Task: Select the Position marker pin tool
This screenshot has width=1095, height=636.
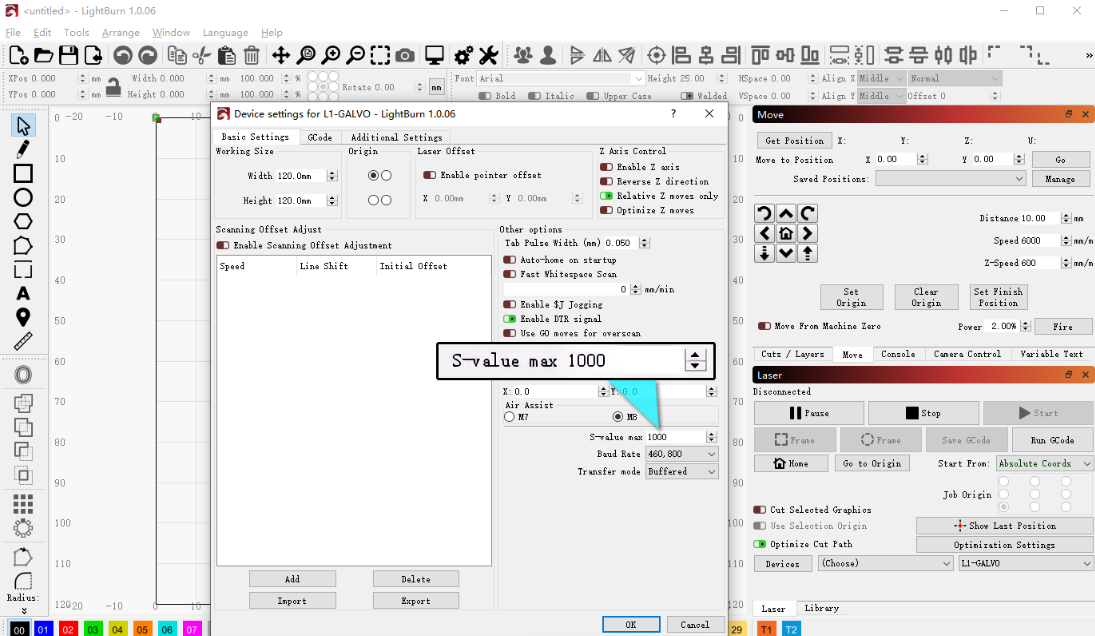Action: click(x=23, y=318)
